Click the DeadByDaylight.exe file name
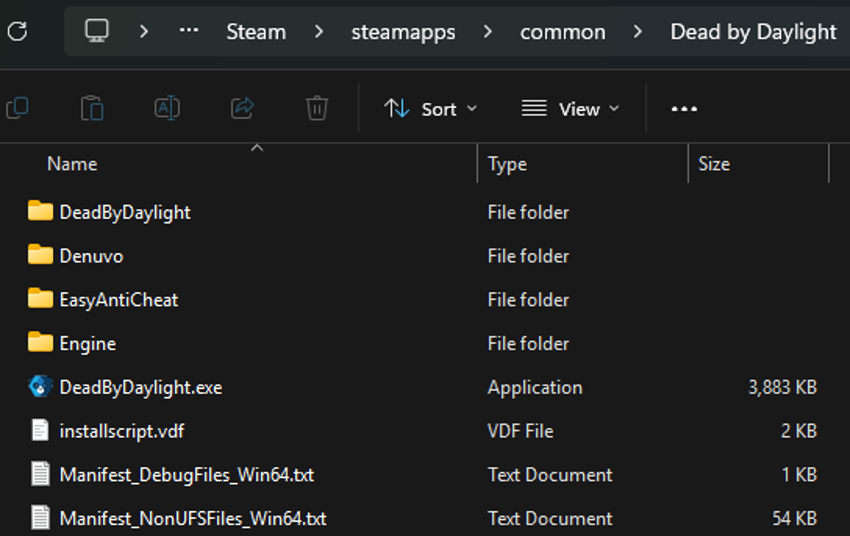The height and width of the screenshot is (536, 850). (x=141, y=388)
